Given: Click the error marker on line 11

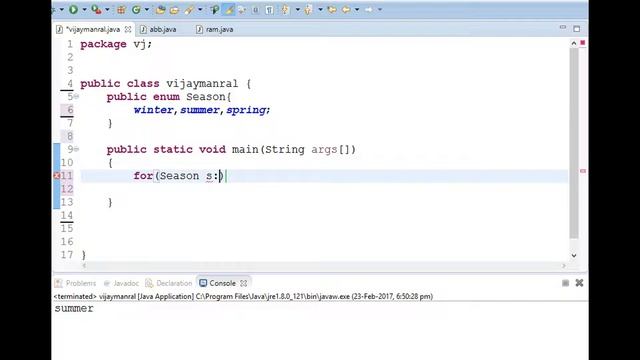Looking at the screenshot, I should pos(57,176).
